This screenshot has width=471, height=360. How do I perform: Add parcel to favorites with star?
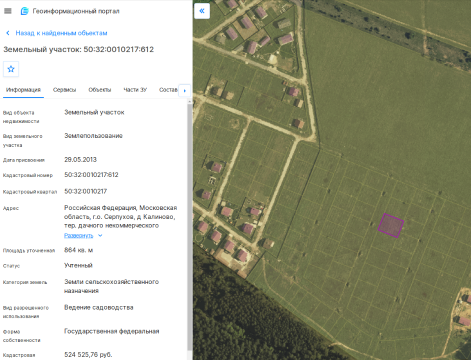pos(11,69)
